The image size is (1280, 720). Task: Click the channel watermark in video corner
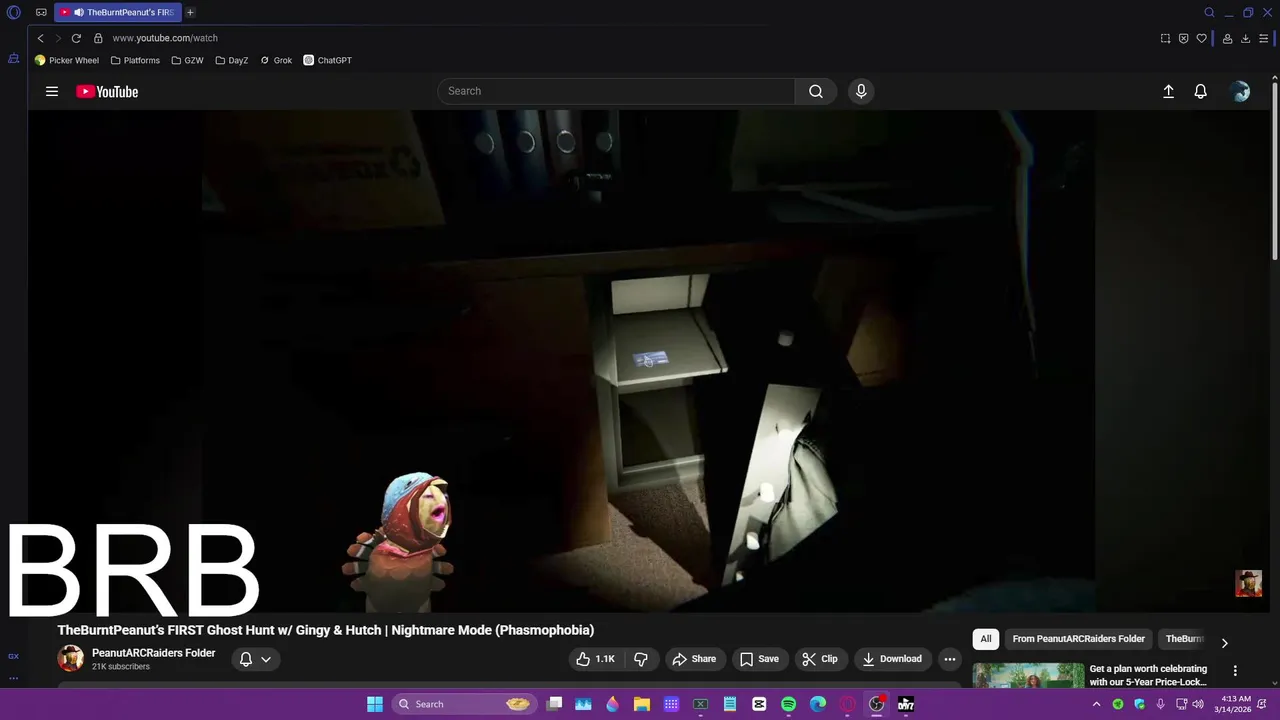click(x=1248, y=583)
